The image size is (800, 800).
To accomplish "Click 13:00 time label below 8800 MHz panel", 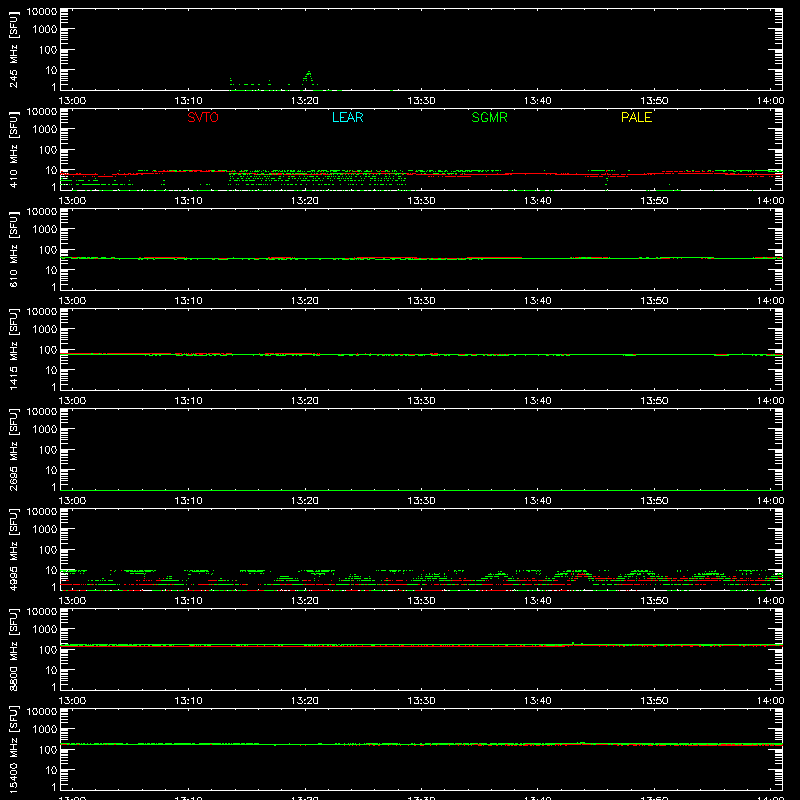I will pyautogui.click(x=72, y=701).
